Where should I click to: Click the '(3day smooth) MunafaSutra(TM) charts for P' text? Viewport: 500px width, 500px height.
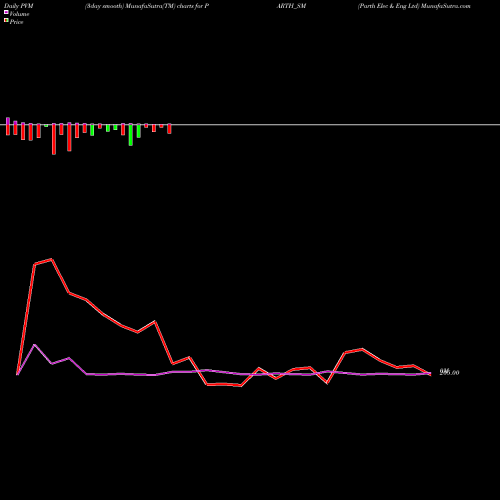[x=147, y=6]
